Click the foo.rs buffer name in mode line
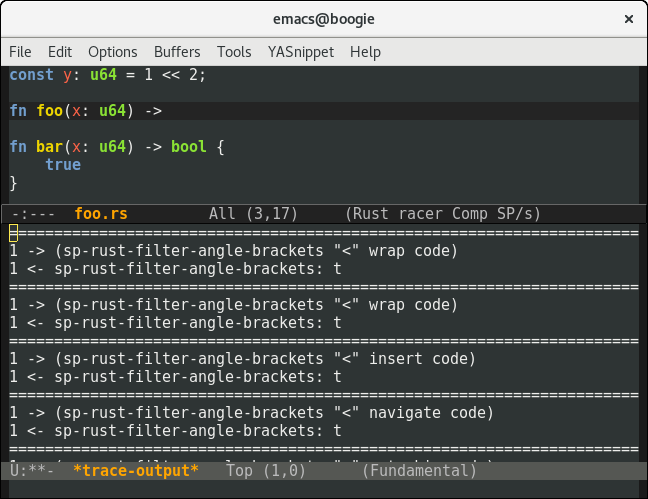Viewport: 648px width, 499px height. pos(100,213)
